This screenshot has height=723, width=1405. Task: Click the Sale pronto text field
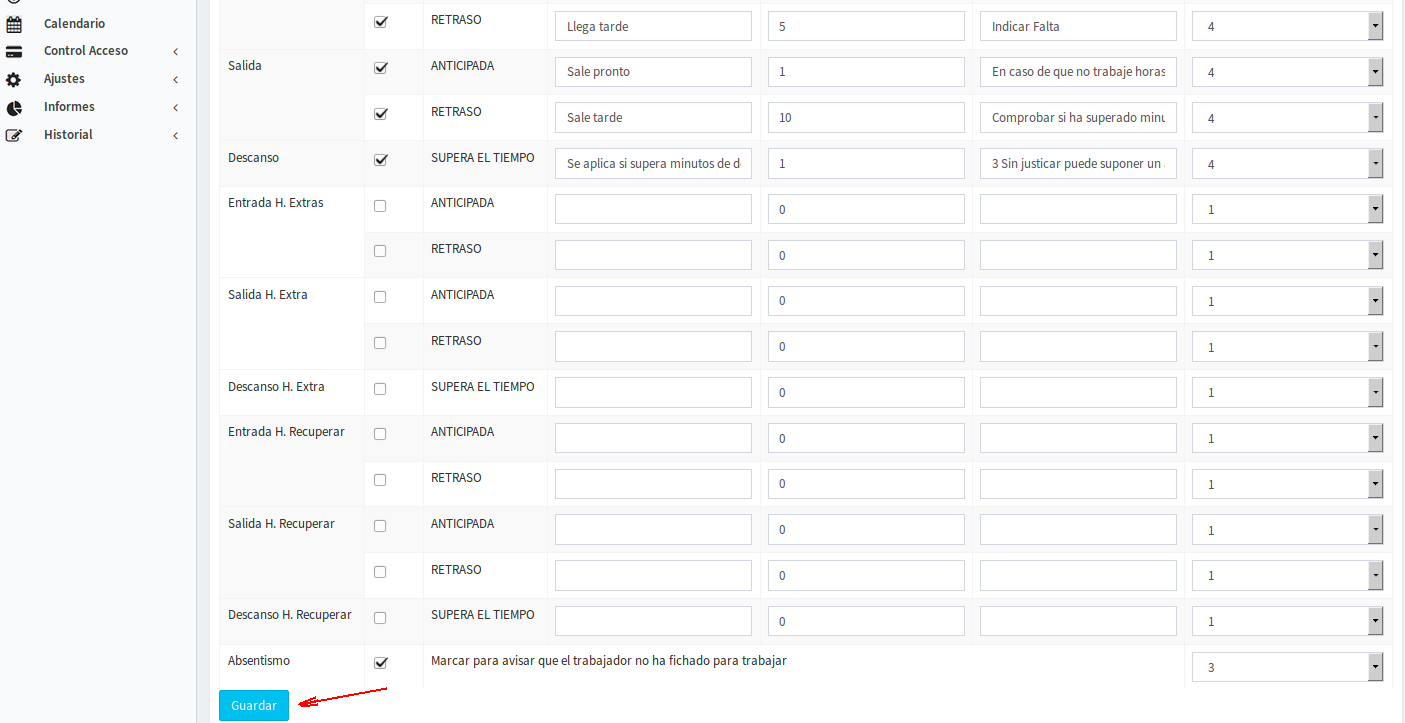653,72
